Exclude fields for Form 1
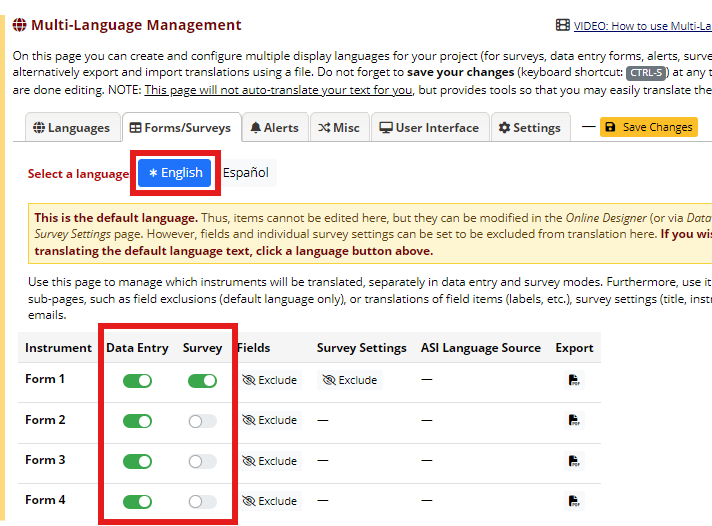 point(270,380)
